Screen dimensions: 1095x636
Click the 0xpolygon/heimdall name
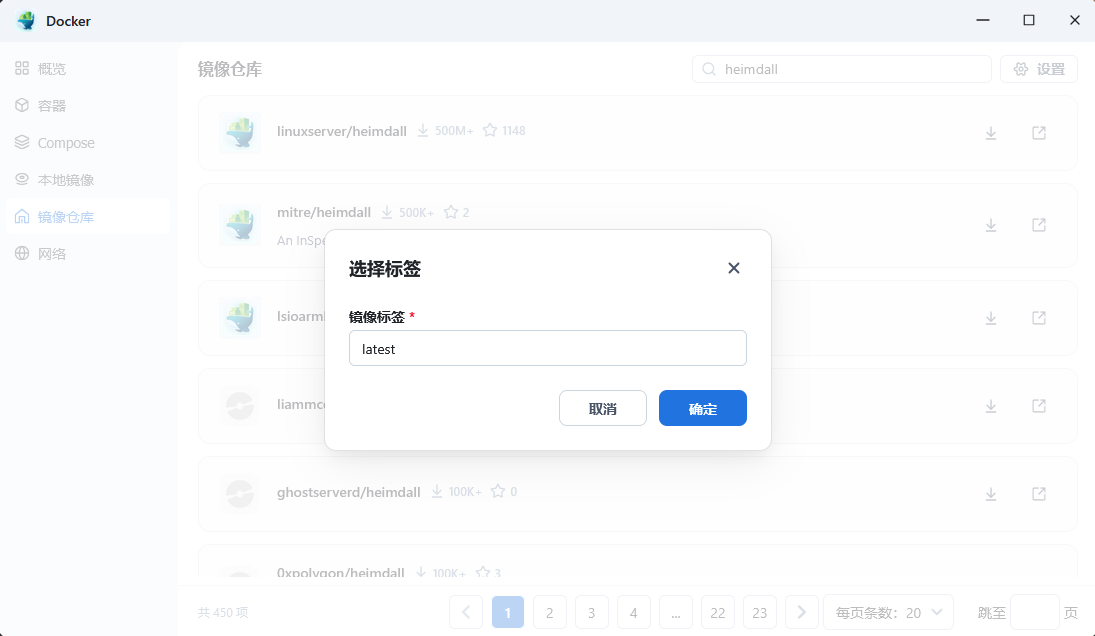pyautogui.click(x=341, y=572)
